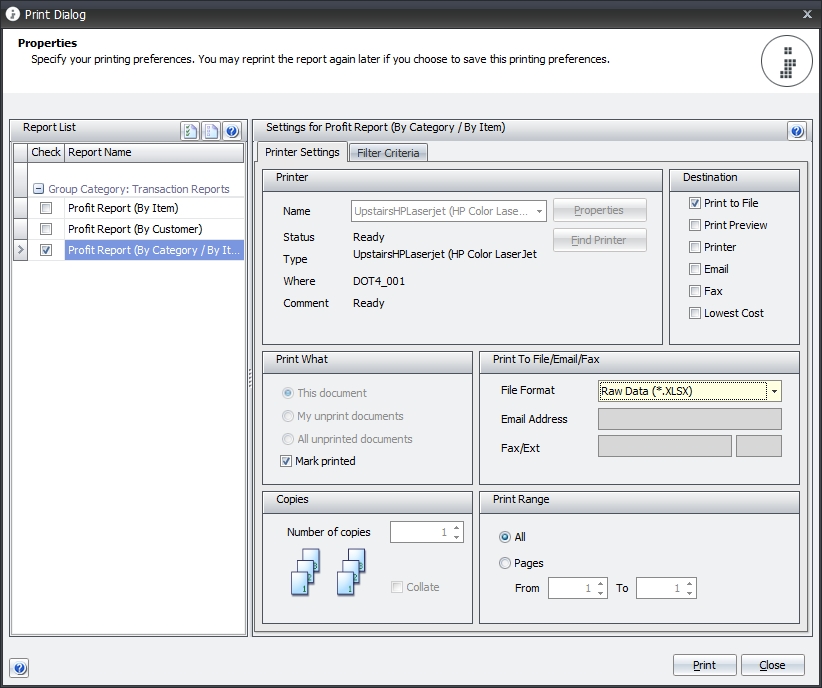Open help via the bottom-left question icon
The image size is (822, 688).
[18, 667]
